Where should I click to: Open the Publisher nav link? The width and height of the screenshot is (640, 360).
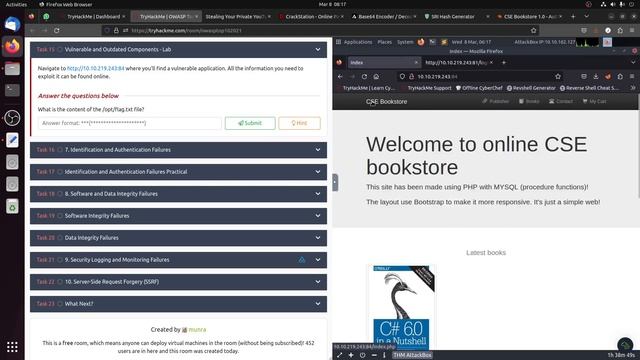[x=496, y=101]
